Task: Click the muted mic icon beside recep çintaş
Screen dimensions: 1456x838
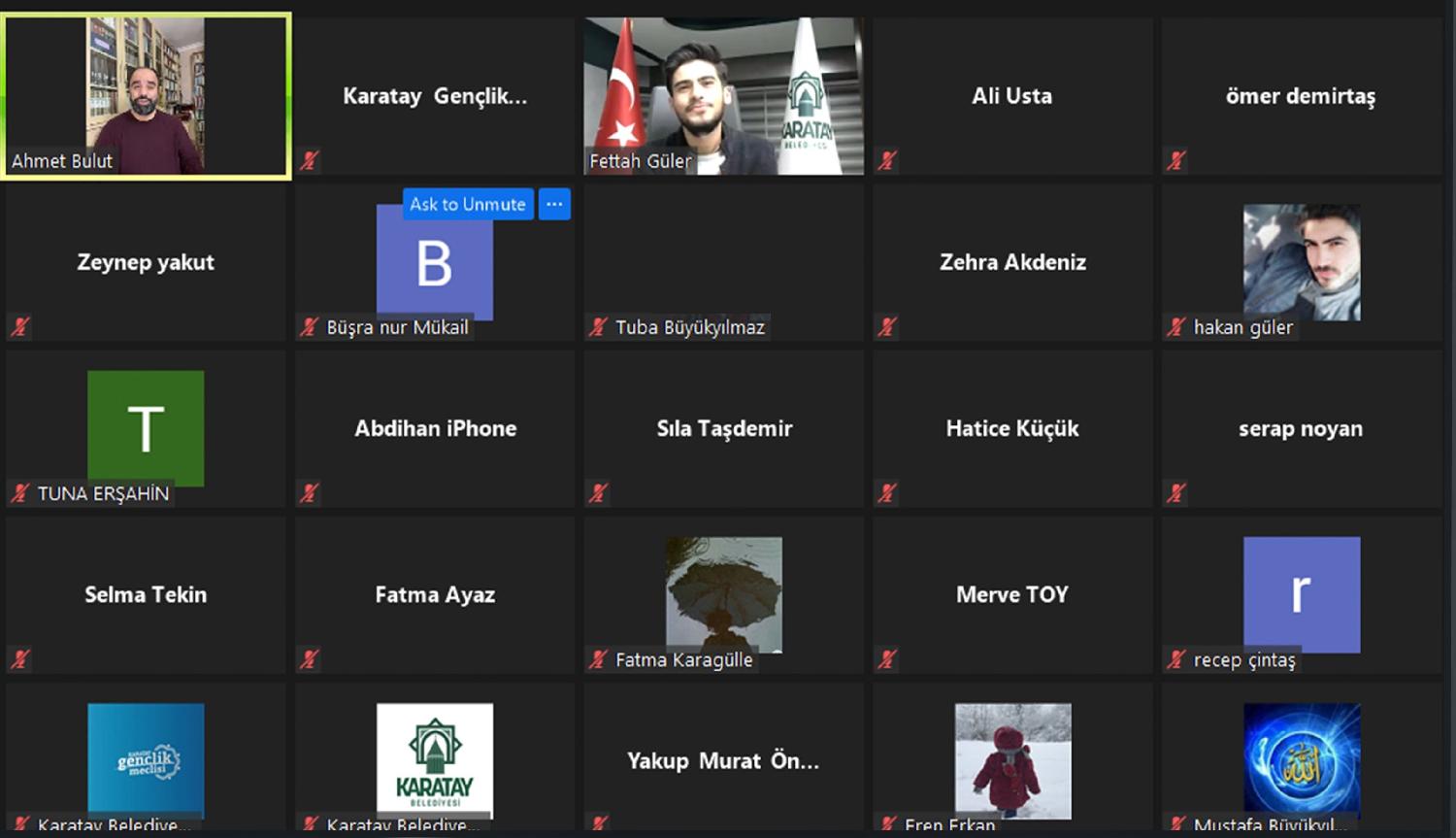Action: click(x=1176, y=659)
